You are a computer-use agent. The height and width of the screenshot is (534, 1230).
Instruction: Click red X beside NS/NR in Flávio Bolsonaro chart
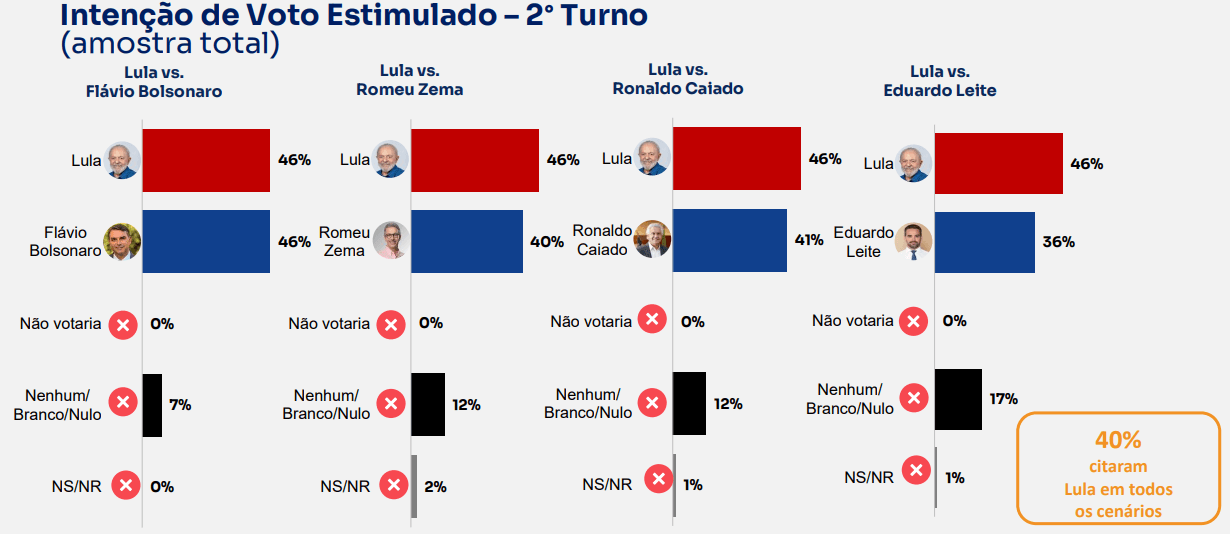125,486
